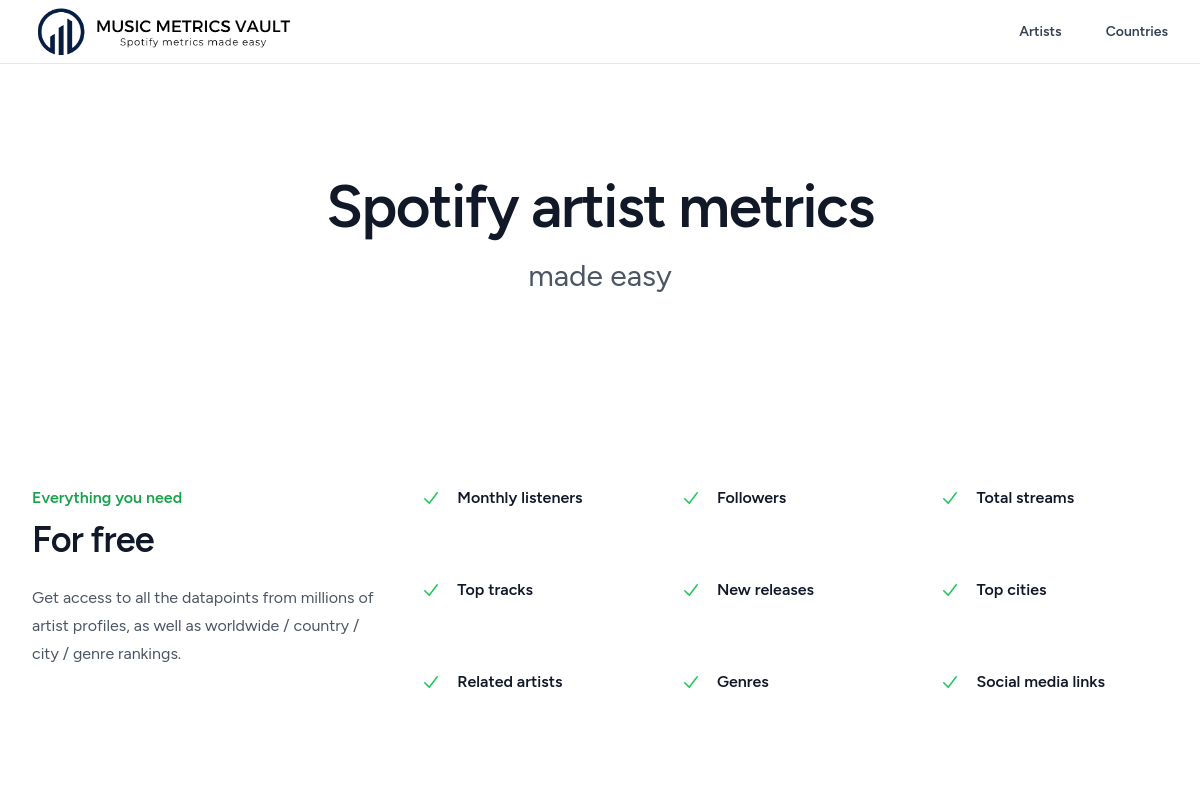
Task: Click the checkmark beside Total streams
Action: [950, 498]
